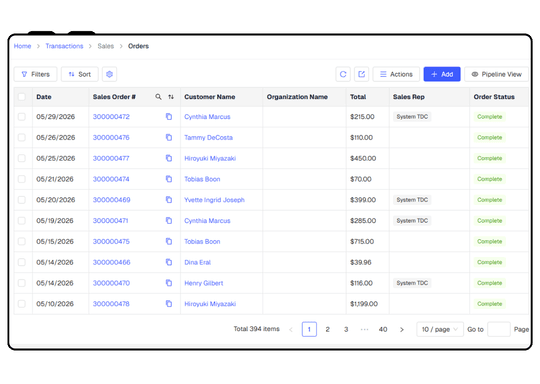Select page 1 in pagination
The height and width of the screenshot is (384, 540).
point(309,329)
